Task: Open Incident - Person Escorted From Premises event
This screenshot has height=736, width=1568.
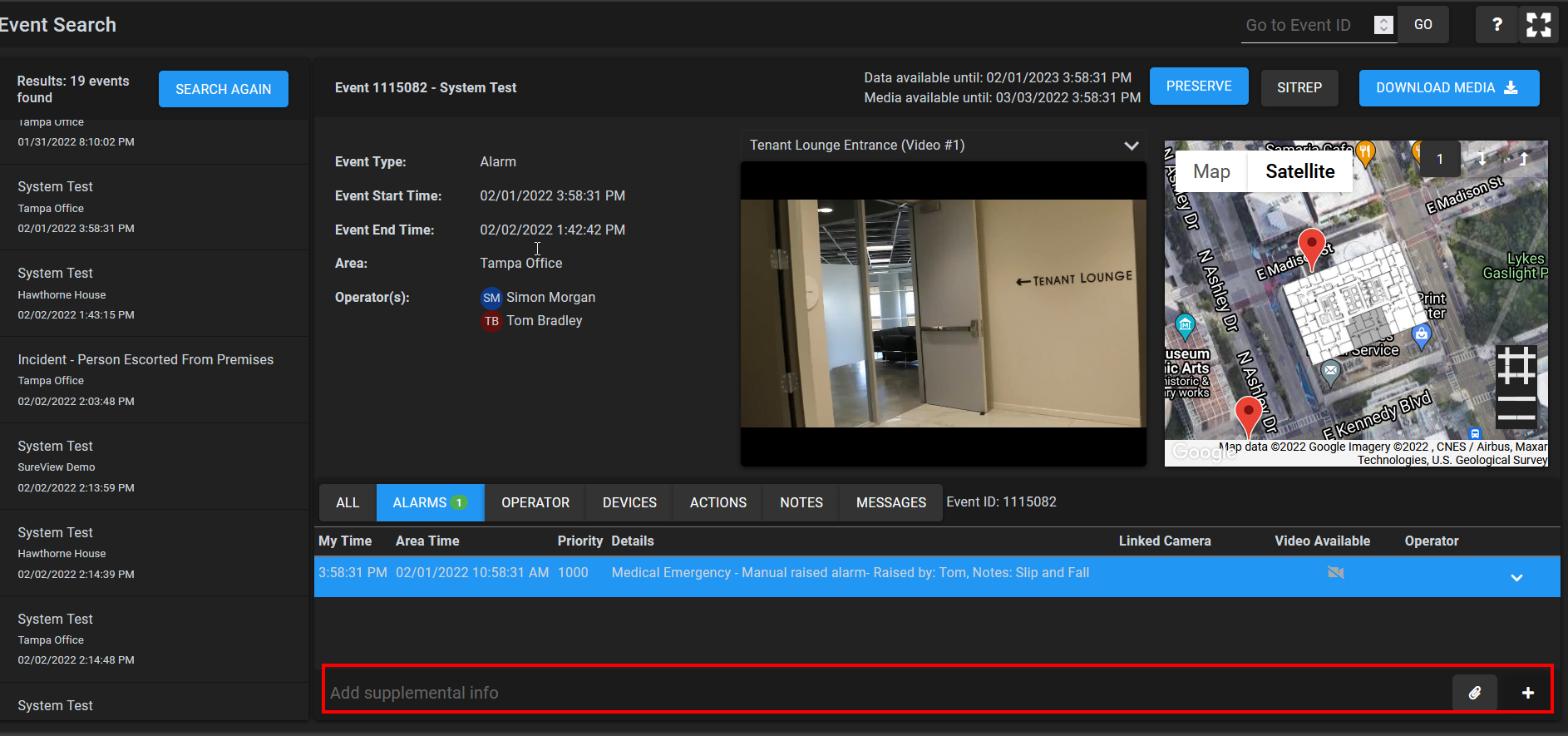Action: click(154, 380)
